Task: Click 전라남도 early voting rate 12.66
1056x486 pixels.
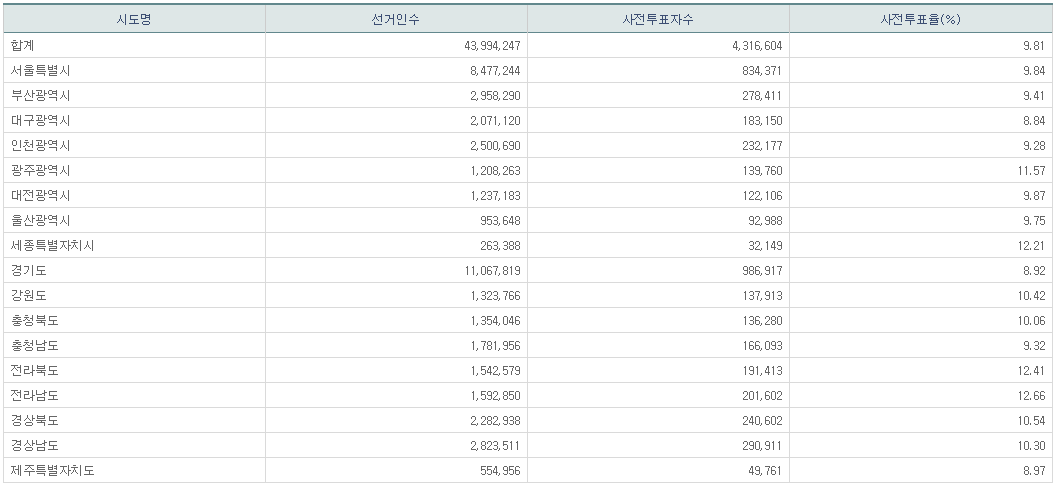Action: (x=1031, y=395)
